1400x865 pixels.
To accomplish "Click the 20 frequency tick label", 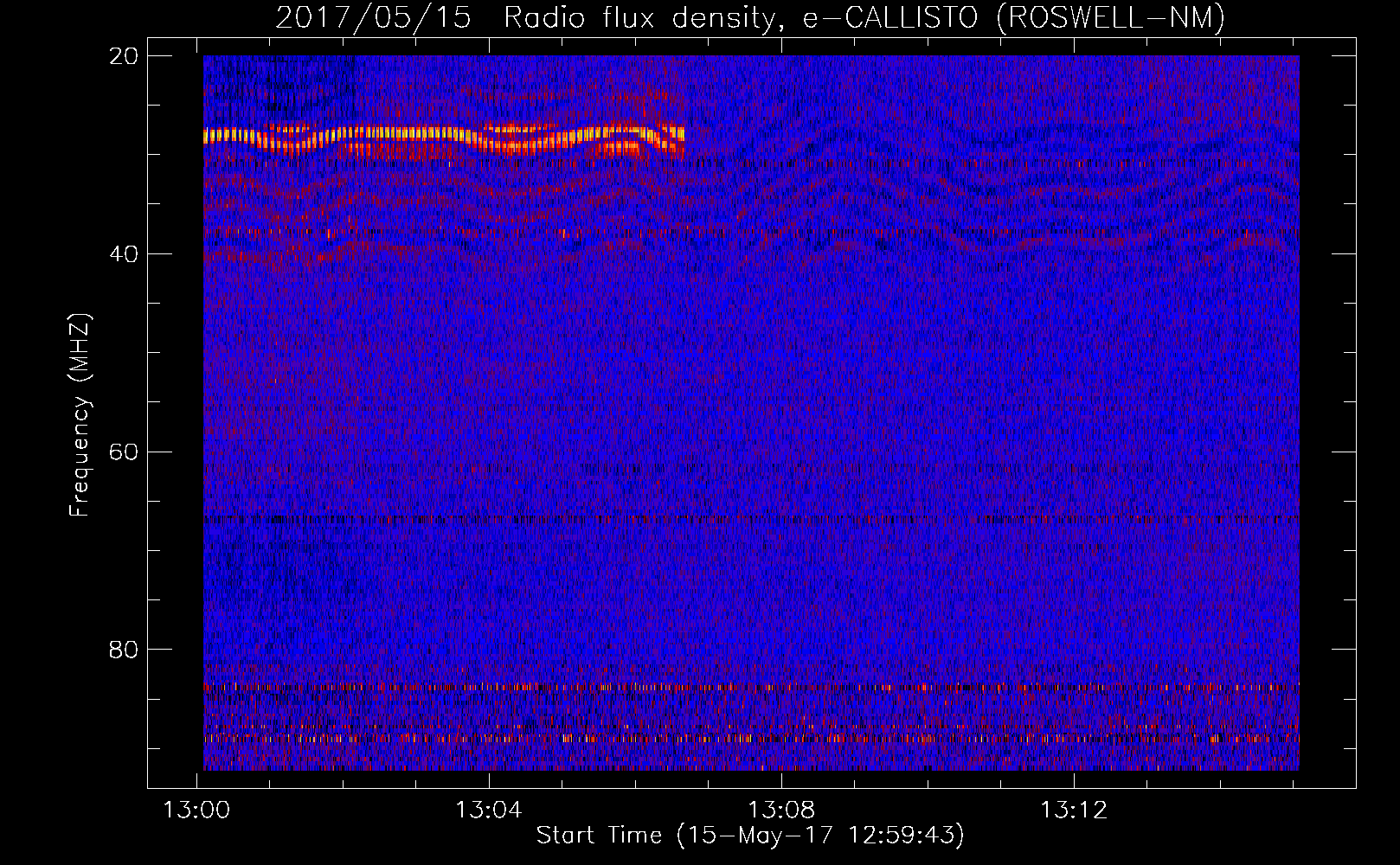I will (x=124, y=55).
